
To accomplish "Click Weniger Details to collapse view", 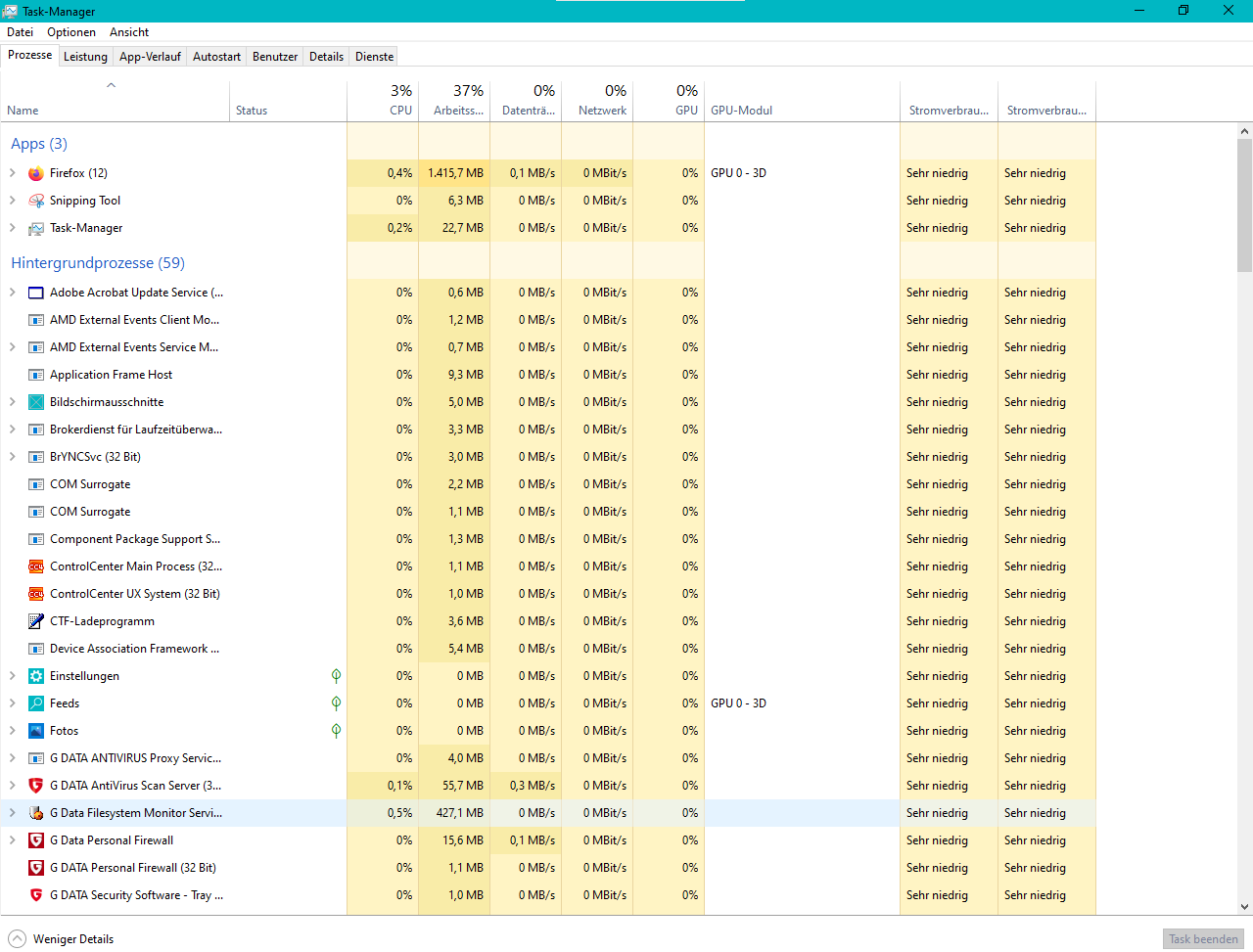I will click(x=61, y=939).
